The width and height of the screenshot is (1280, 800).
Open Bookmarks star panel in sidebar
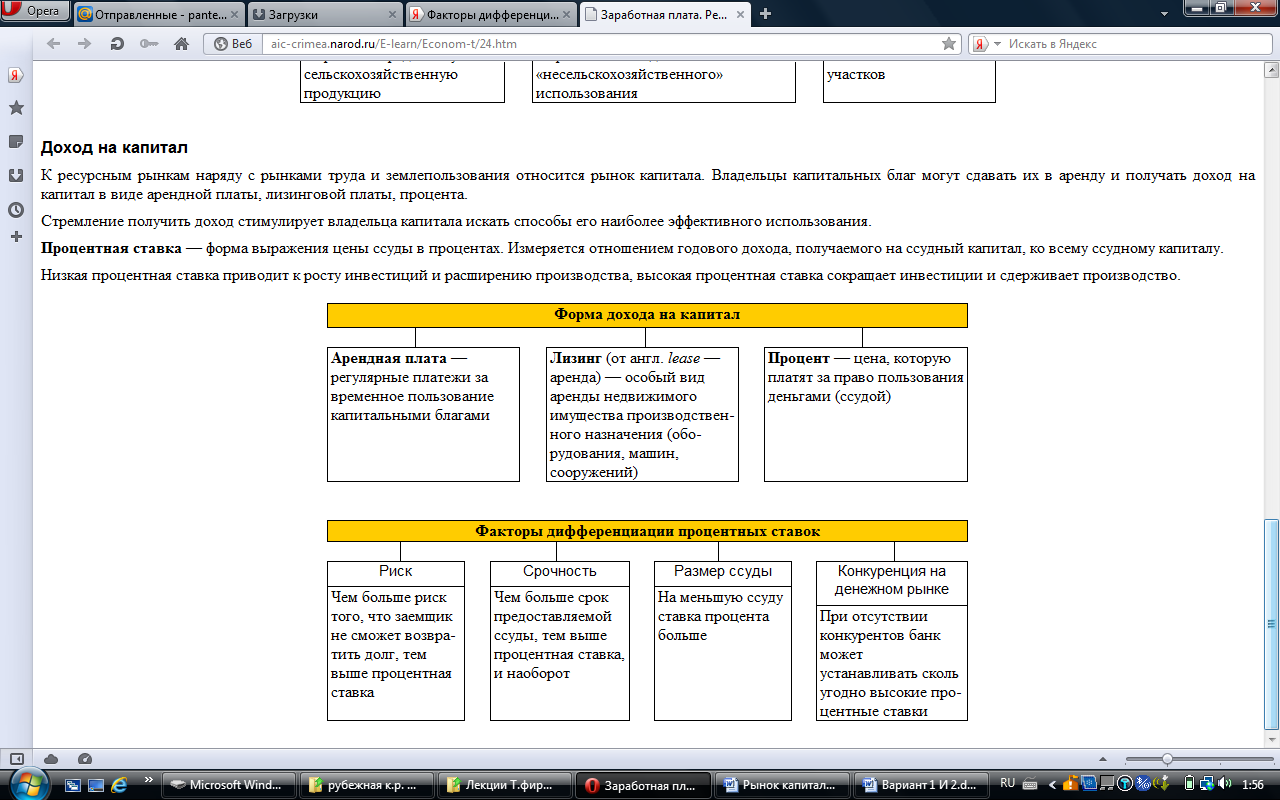[x=16, y=108]
